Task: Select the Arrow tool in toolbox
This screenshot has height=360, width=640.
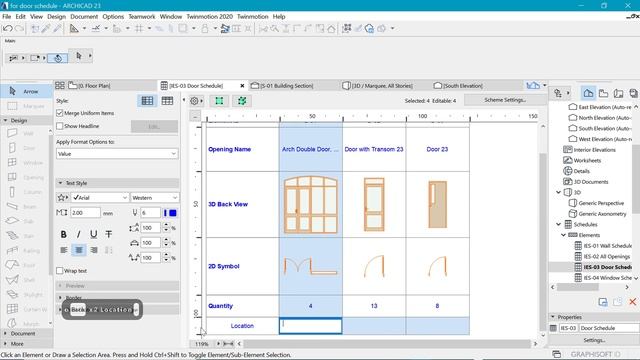Action: 26,91
